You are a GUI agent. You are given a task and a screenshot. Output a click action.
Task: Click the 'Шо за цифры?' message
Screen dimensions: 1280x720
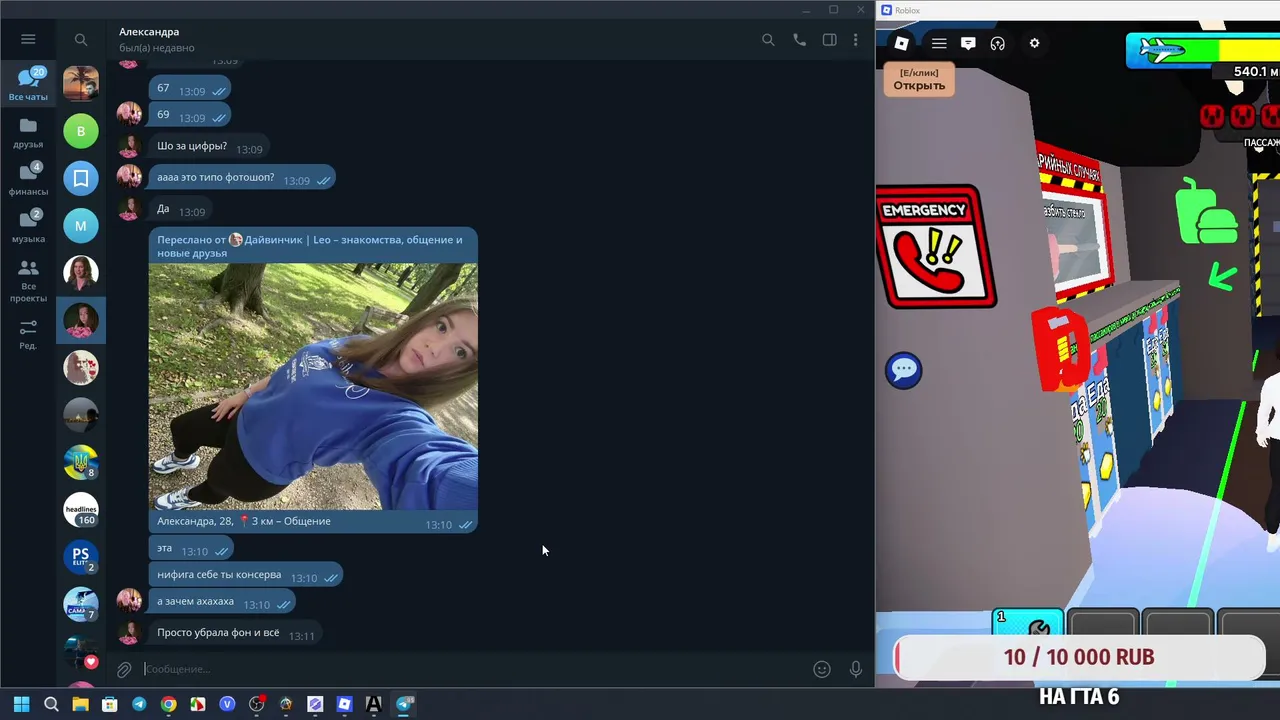click(x=209, y=147)
